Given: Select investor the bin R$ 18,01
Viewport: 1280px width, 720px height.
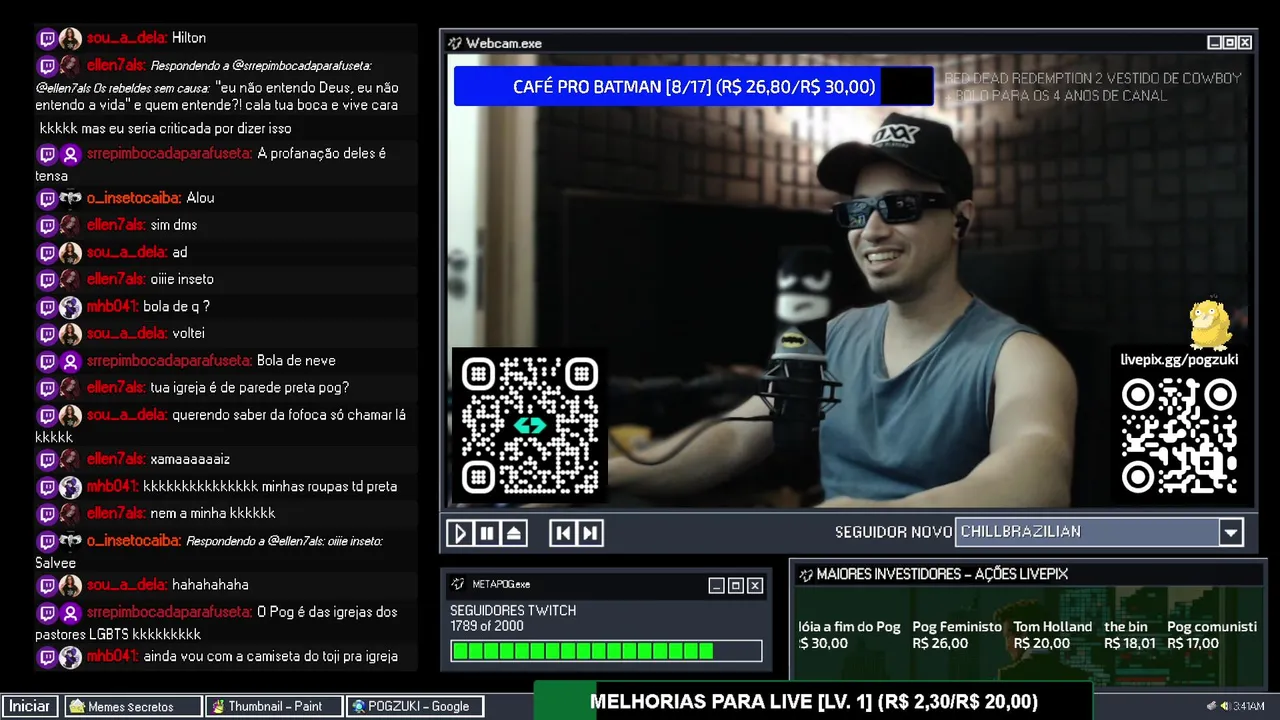Looking at the screenshot, I should pos(1130,635).
